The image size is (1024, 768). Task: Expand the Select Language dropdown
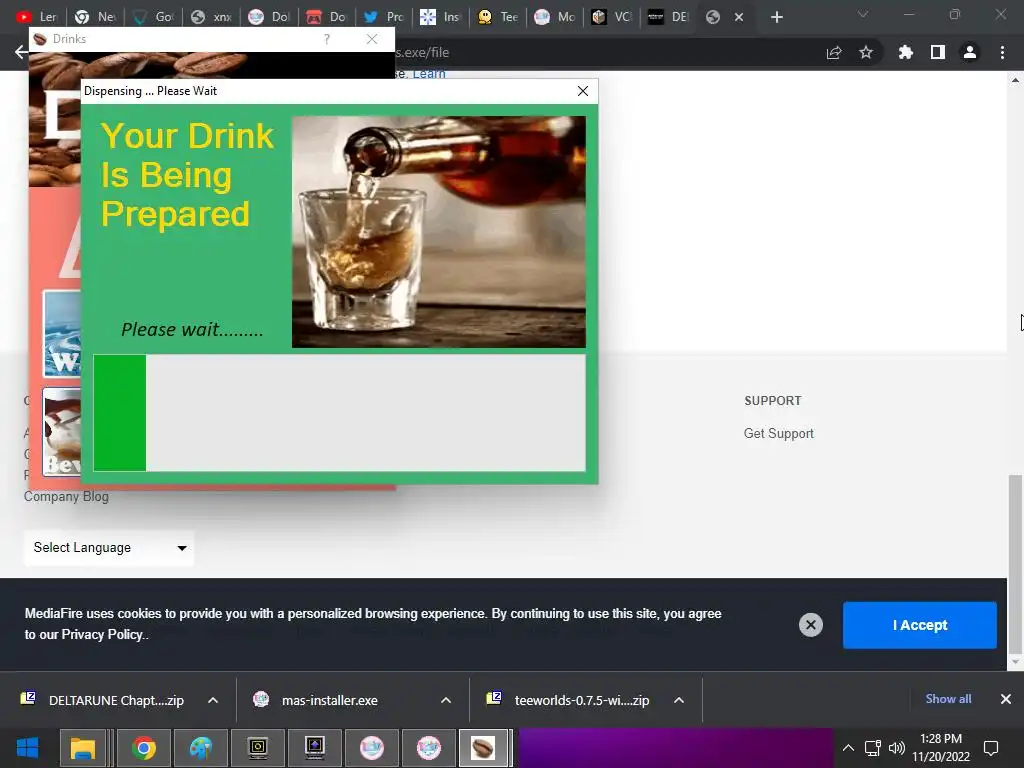109,548
